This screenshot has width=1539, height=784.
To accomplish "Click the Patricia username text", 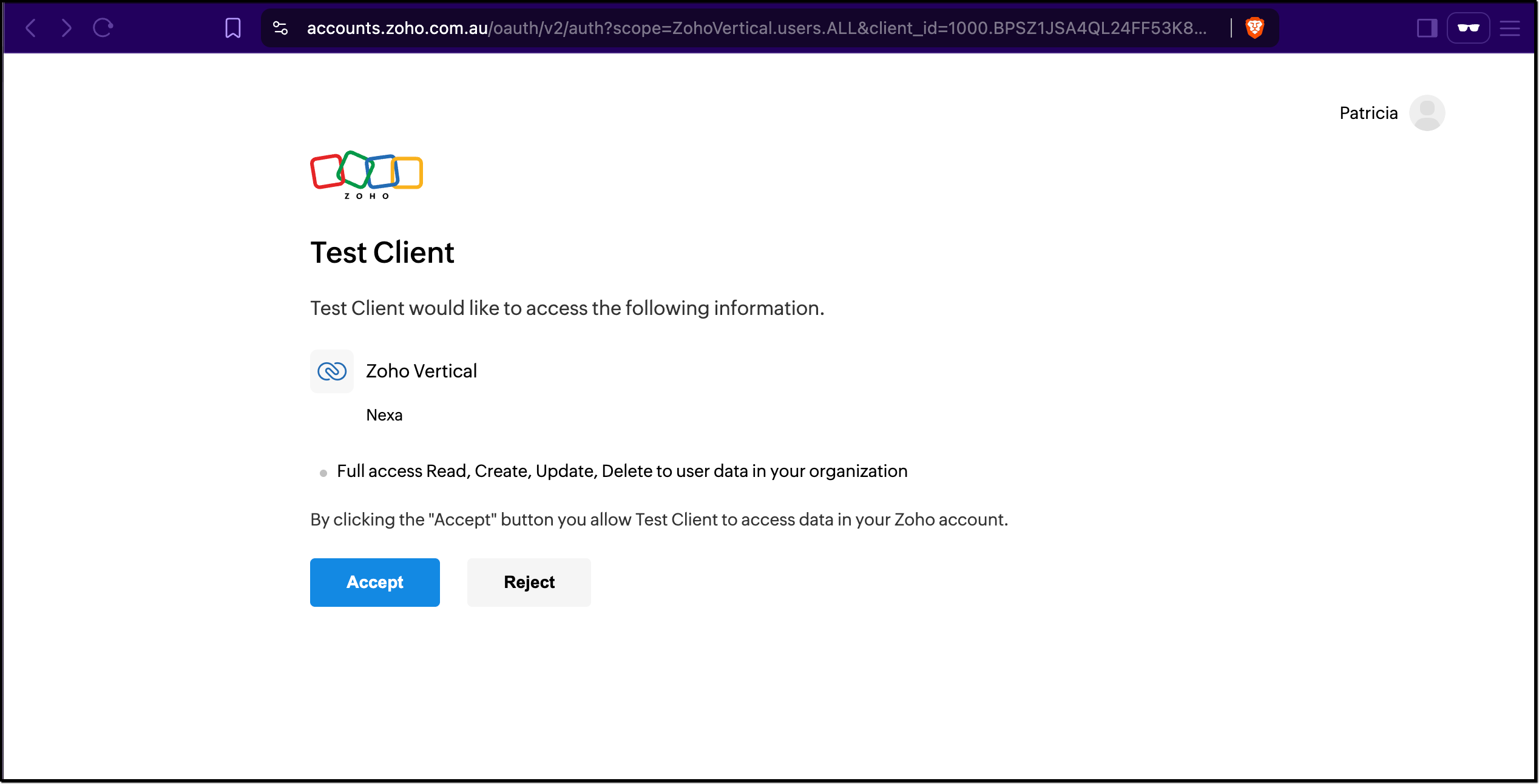I will pos(1368,113).
